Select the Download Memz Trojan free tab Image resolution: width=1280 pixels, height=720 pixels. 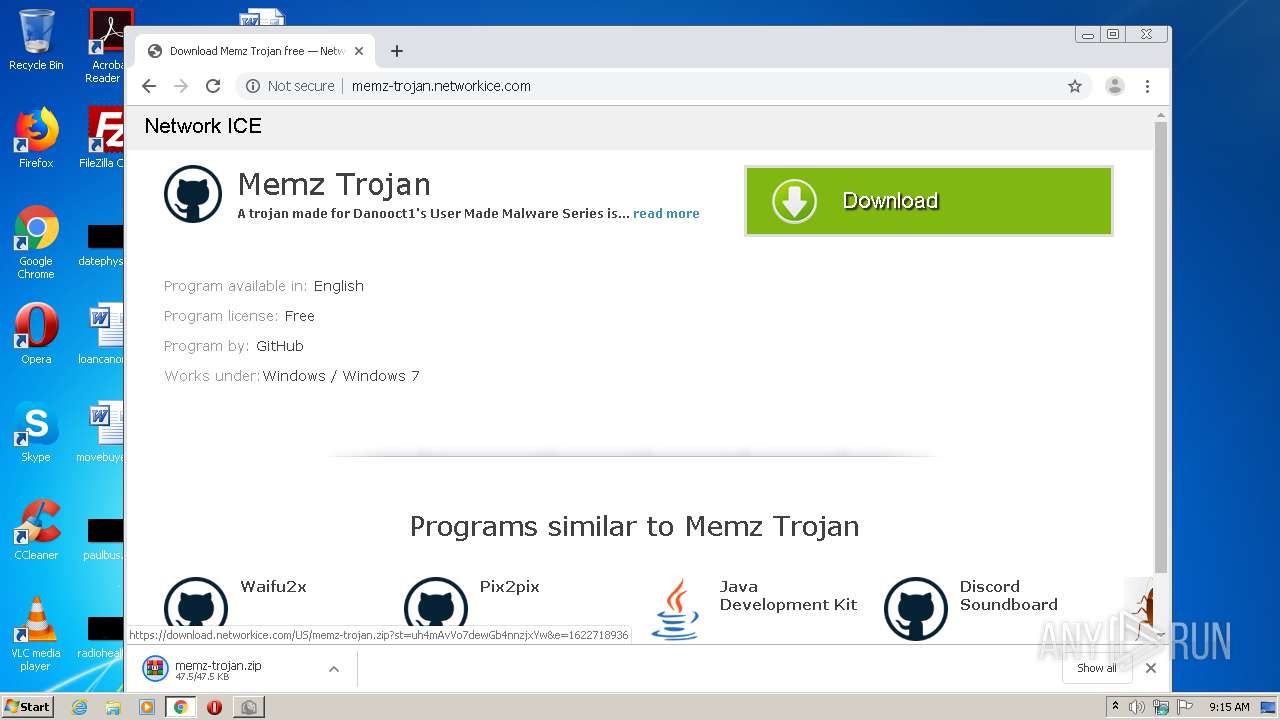pos(256,51)
